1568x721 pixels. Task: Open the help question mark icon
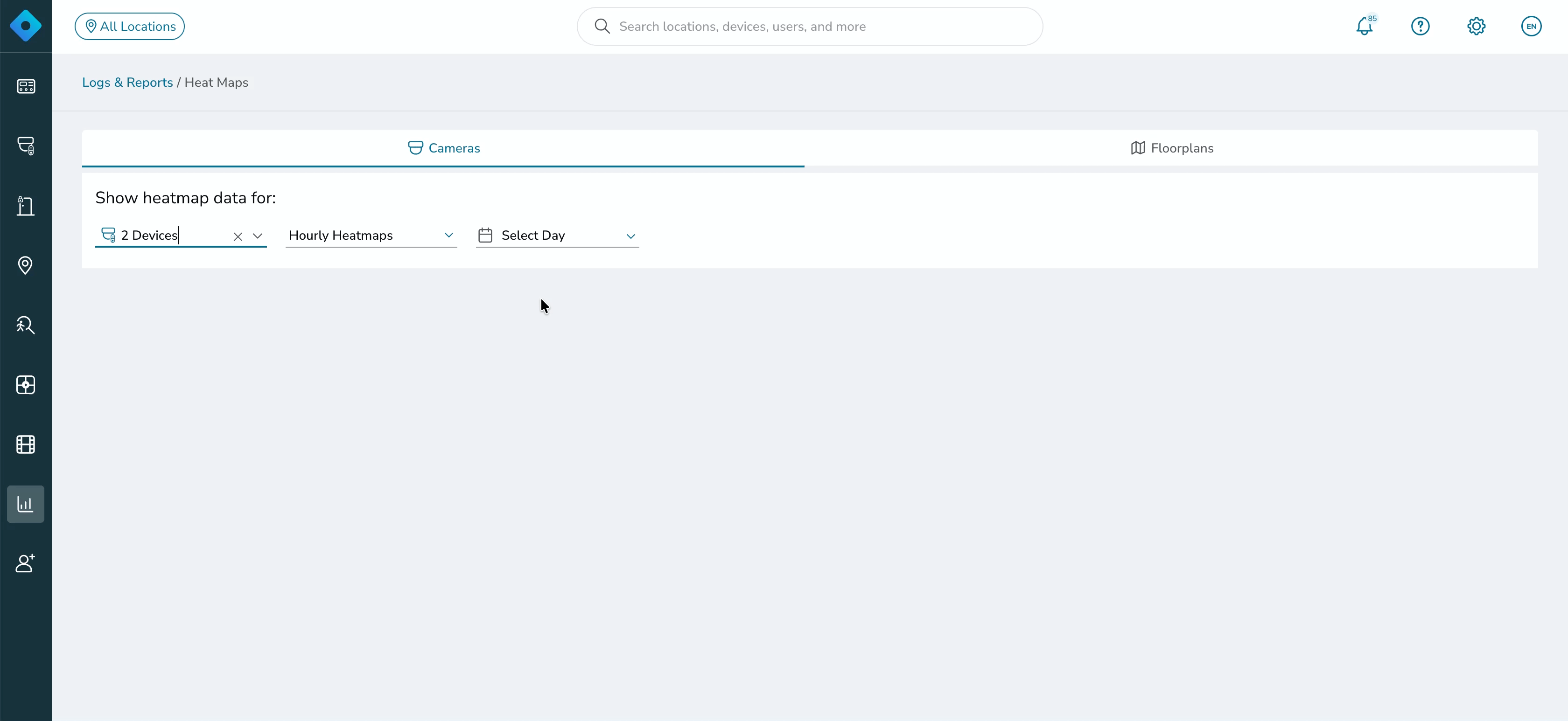1420,26
